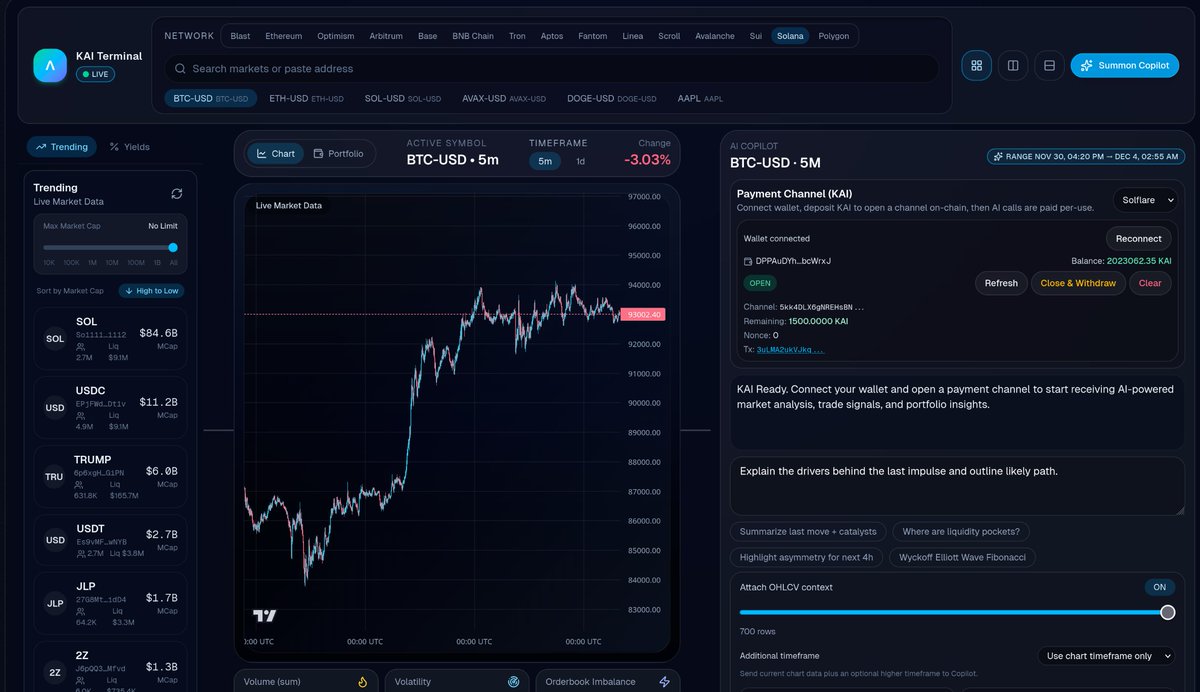Choose BTC-USD symbol chip
This screenshot has width=1200, height=692.
pyautogui.click(x=211, y=99)
